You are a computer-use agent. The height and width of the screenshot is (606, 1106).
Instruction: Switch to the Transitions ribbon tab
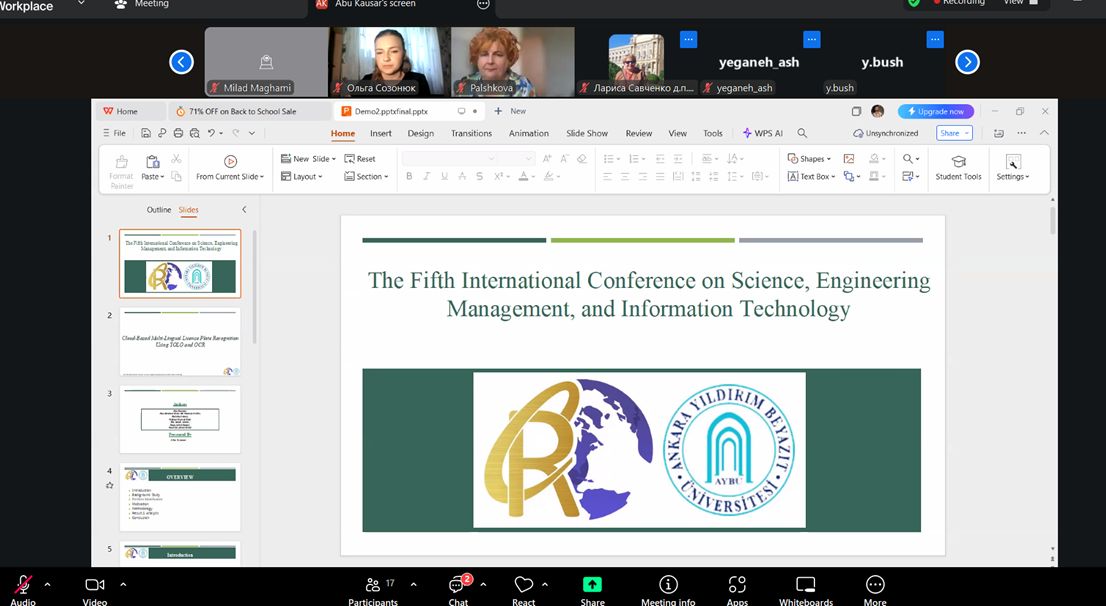click(471, 133)
